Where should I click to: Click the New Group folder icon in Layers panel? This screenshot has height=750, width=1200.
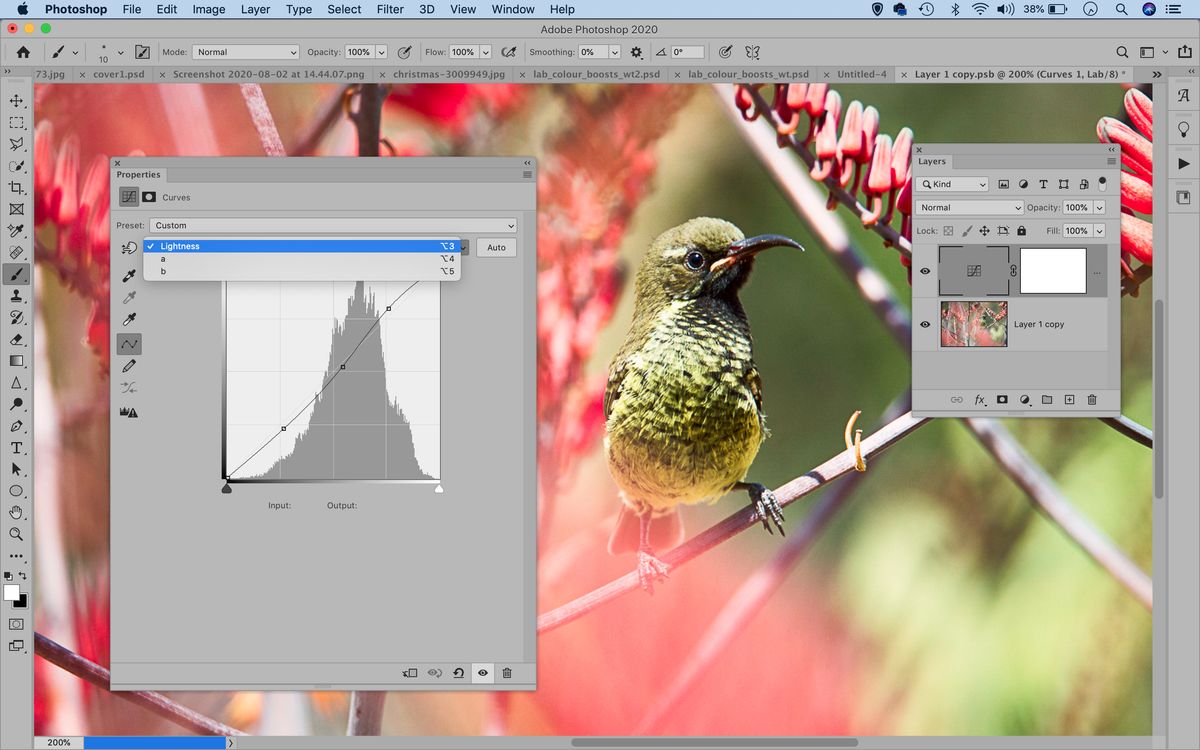(x=1047, y=400)
